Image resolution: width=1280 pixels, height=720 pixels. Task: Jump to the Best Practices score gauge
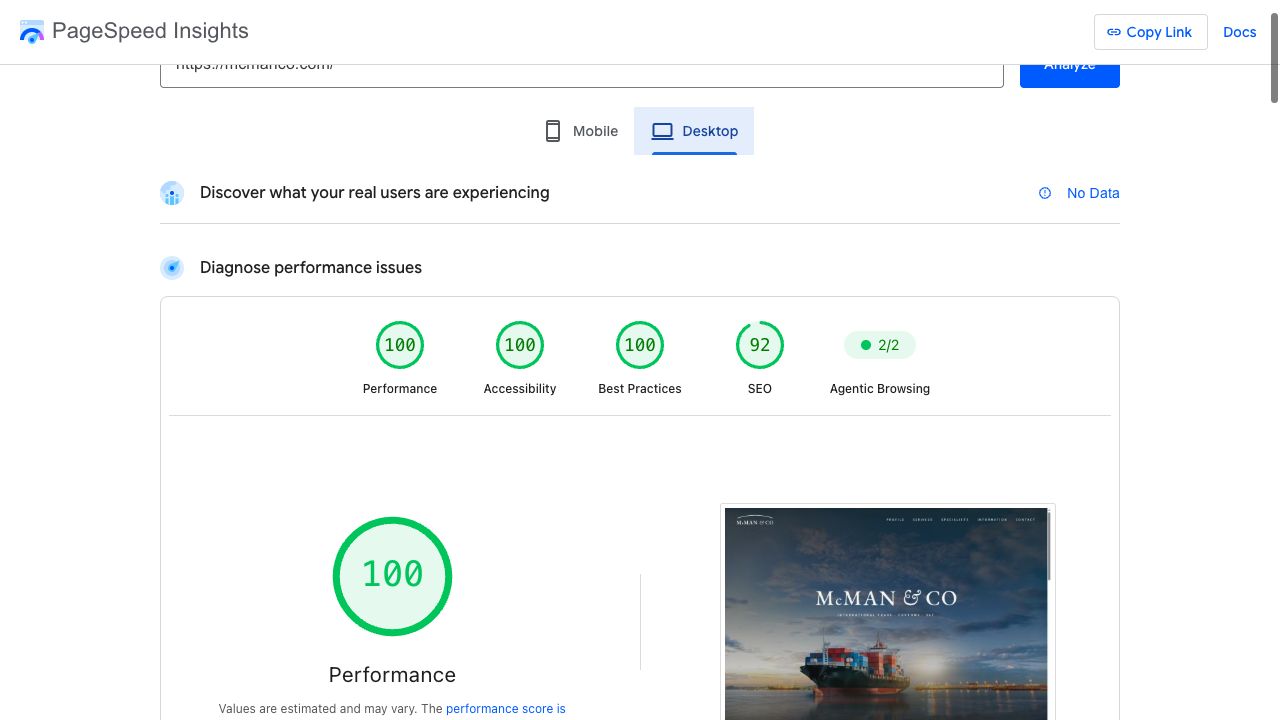[x=640, y=345]
